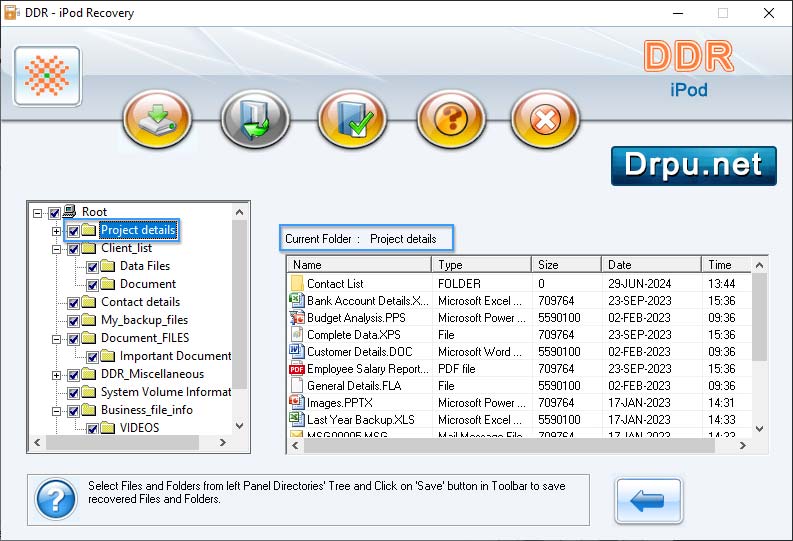Click the orange starburst logo button
Viewport: 793px width, 541px height.
pos(48,76)
